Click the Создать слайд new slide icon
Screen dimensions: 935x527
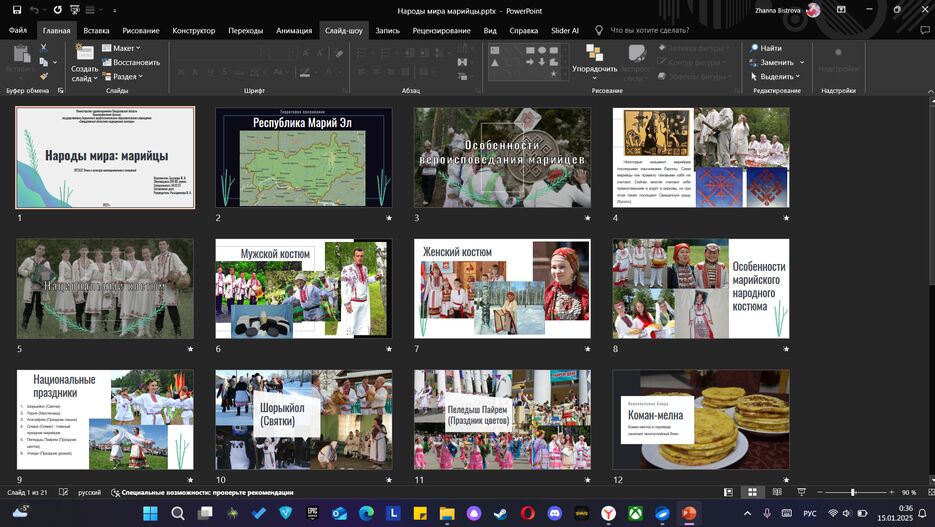point(85,52)
